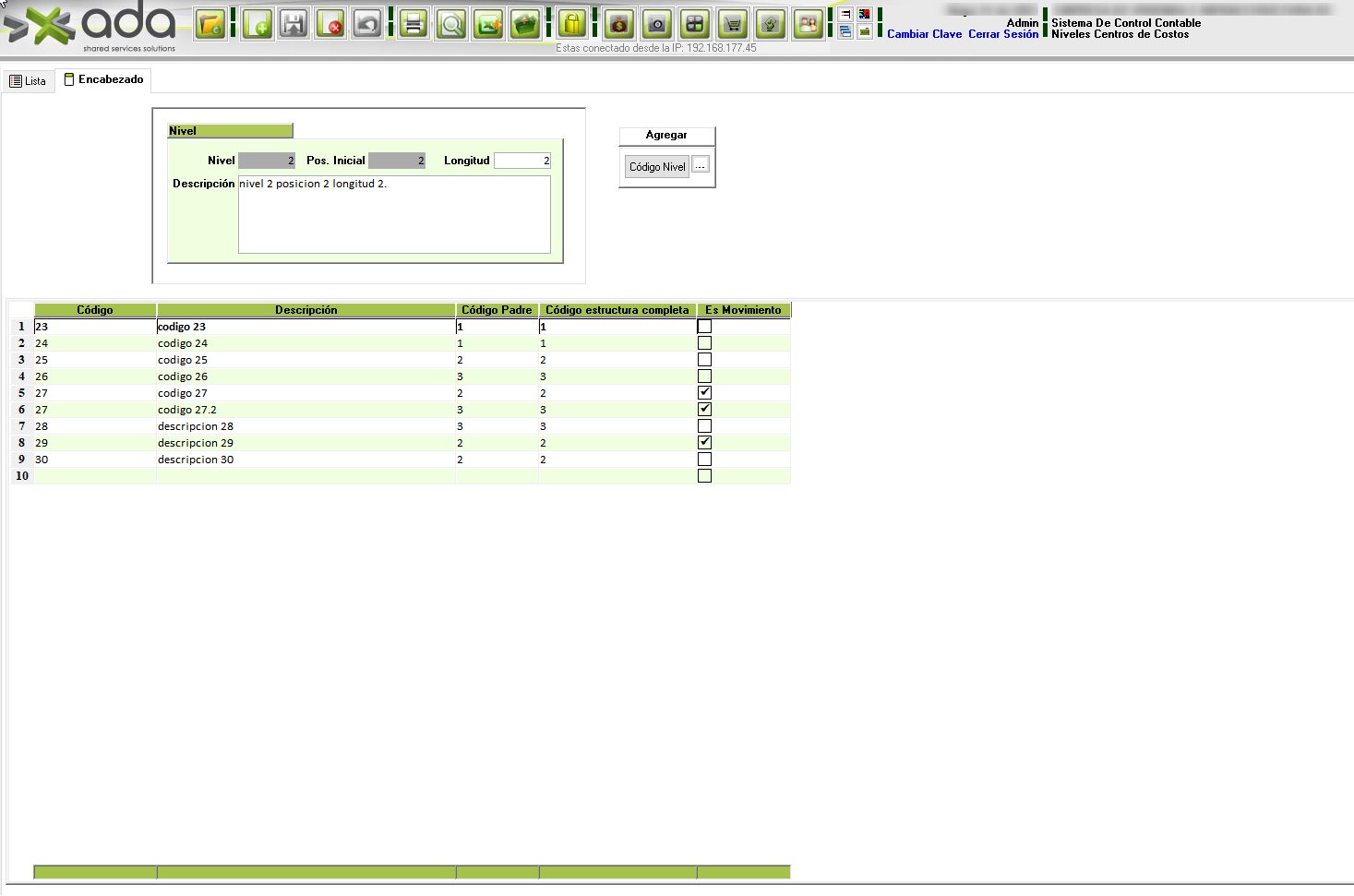Click the save floppy disk icon

click(294, 24)
